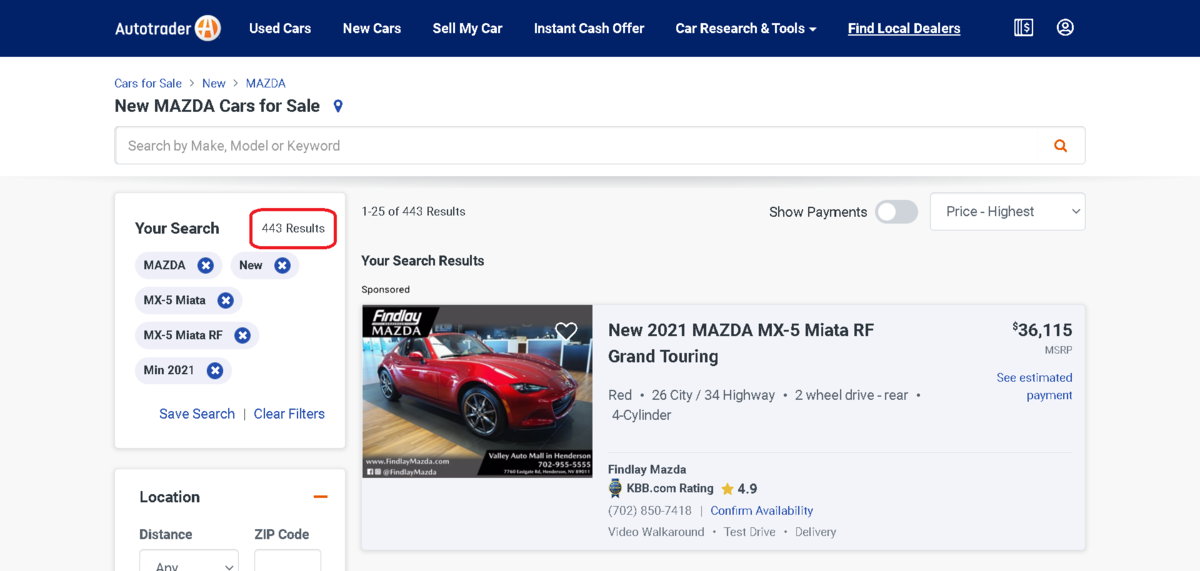Click the (702) 850-7418 phone number
Image resolution: width=1200 pixels, height=571 pixels.
pos(650,511)
